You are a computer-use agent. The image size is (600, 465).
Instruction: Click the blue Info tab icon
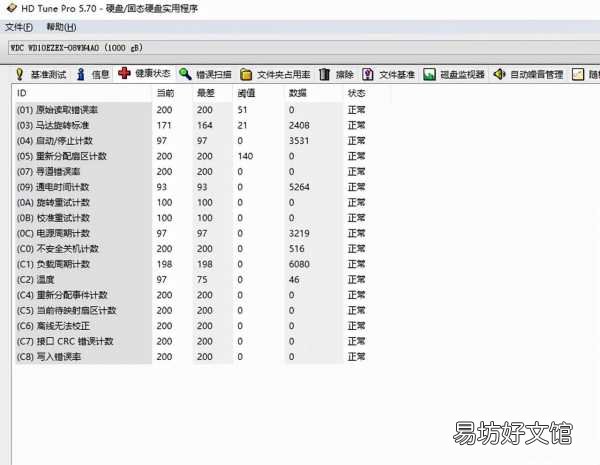81,74
